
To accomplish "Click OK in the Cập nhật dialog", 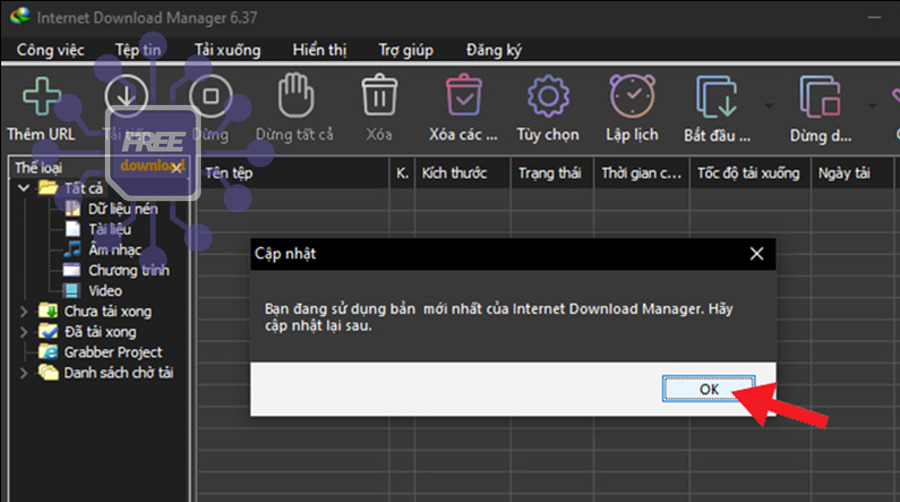I will click(x=708, y=389).
